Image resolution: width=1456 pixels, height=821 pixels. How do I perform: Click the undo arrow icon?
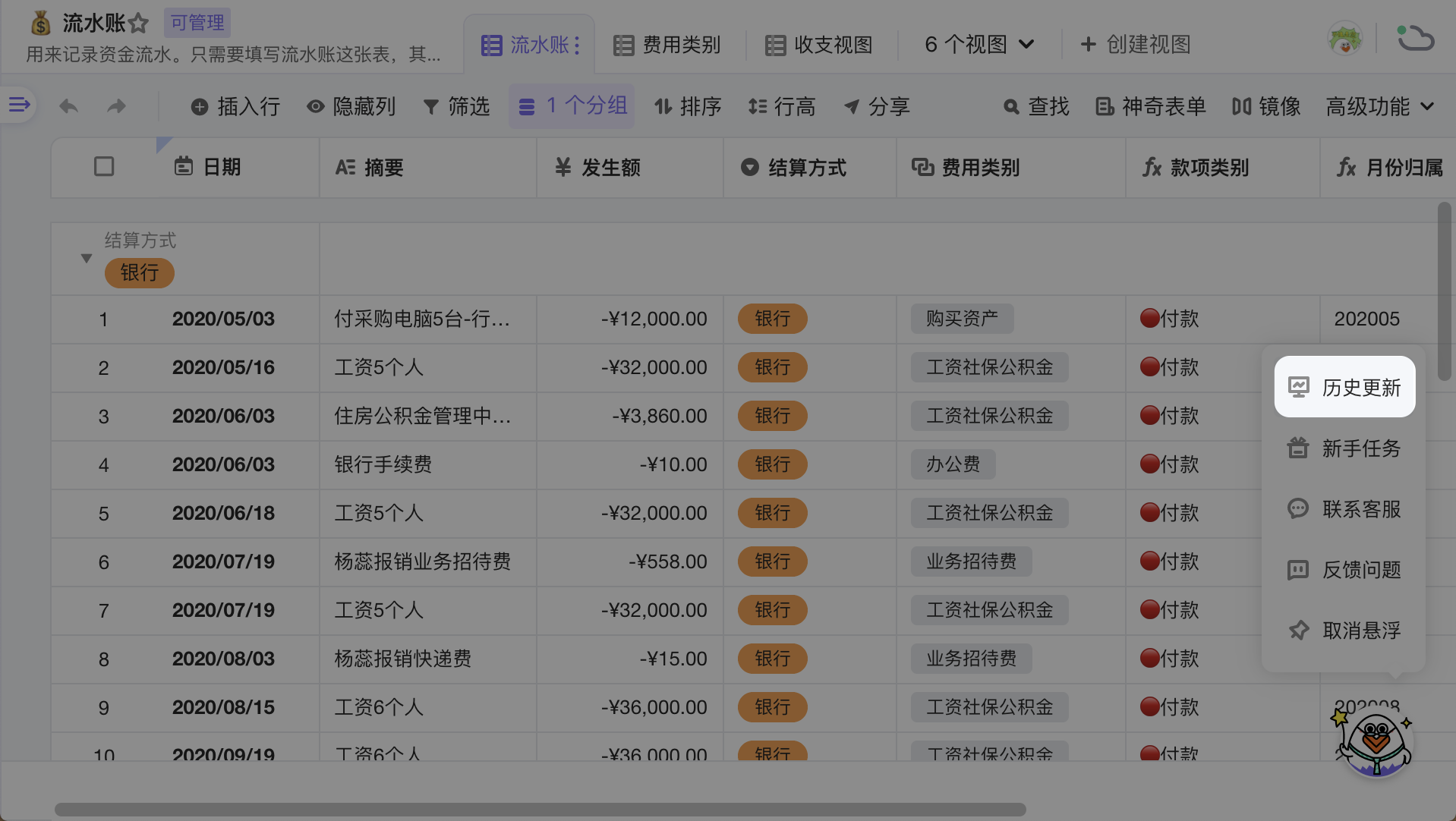click(69, 106)
